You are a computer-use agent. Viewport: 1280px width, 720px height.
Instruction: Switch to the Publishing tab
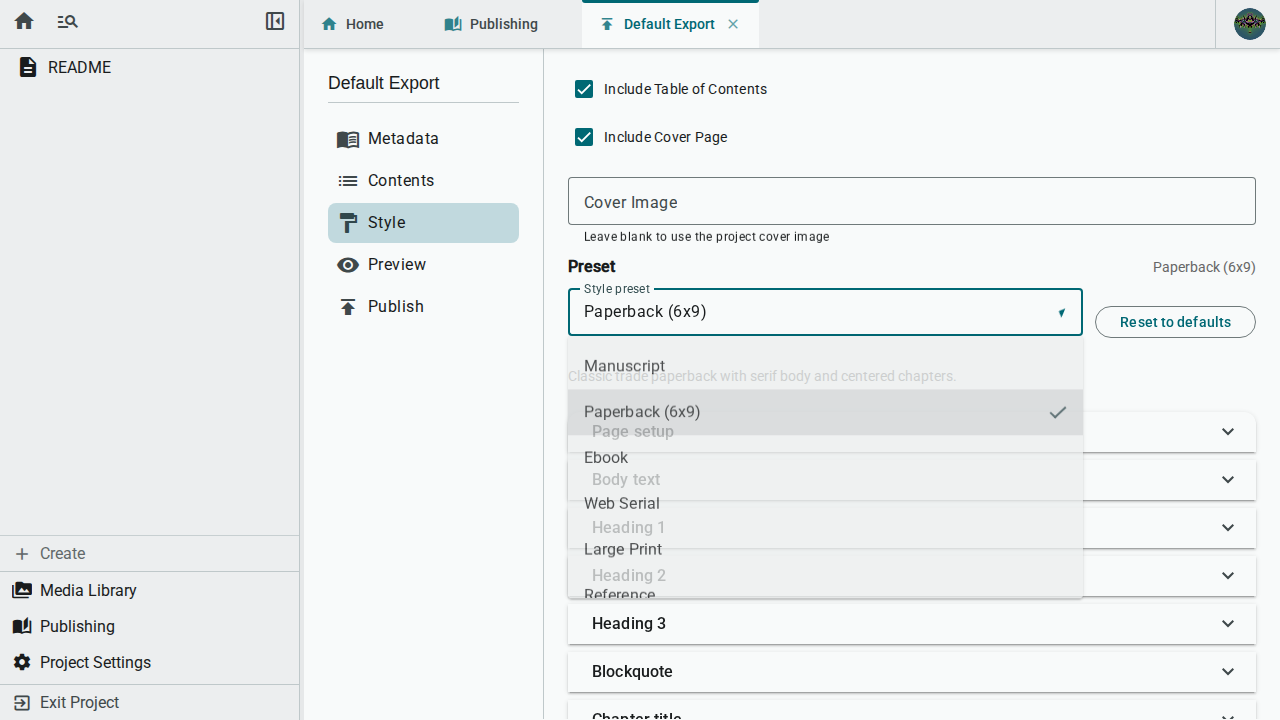click(492, 24)
